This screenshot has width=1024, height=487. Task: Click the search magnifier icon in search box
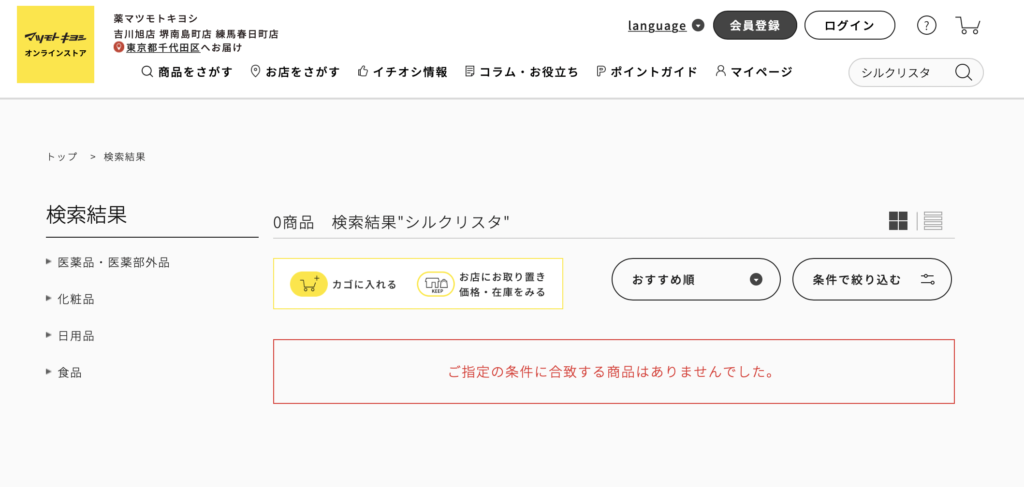[x=963, y=72]
